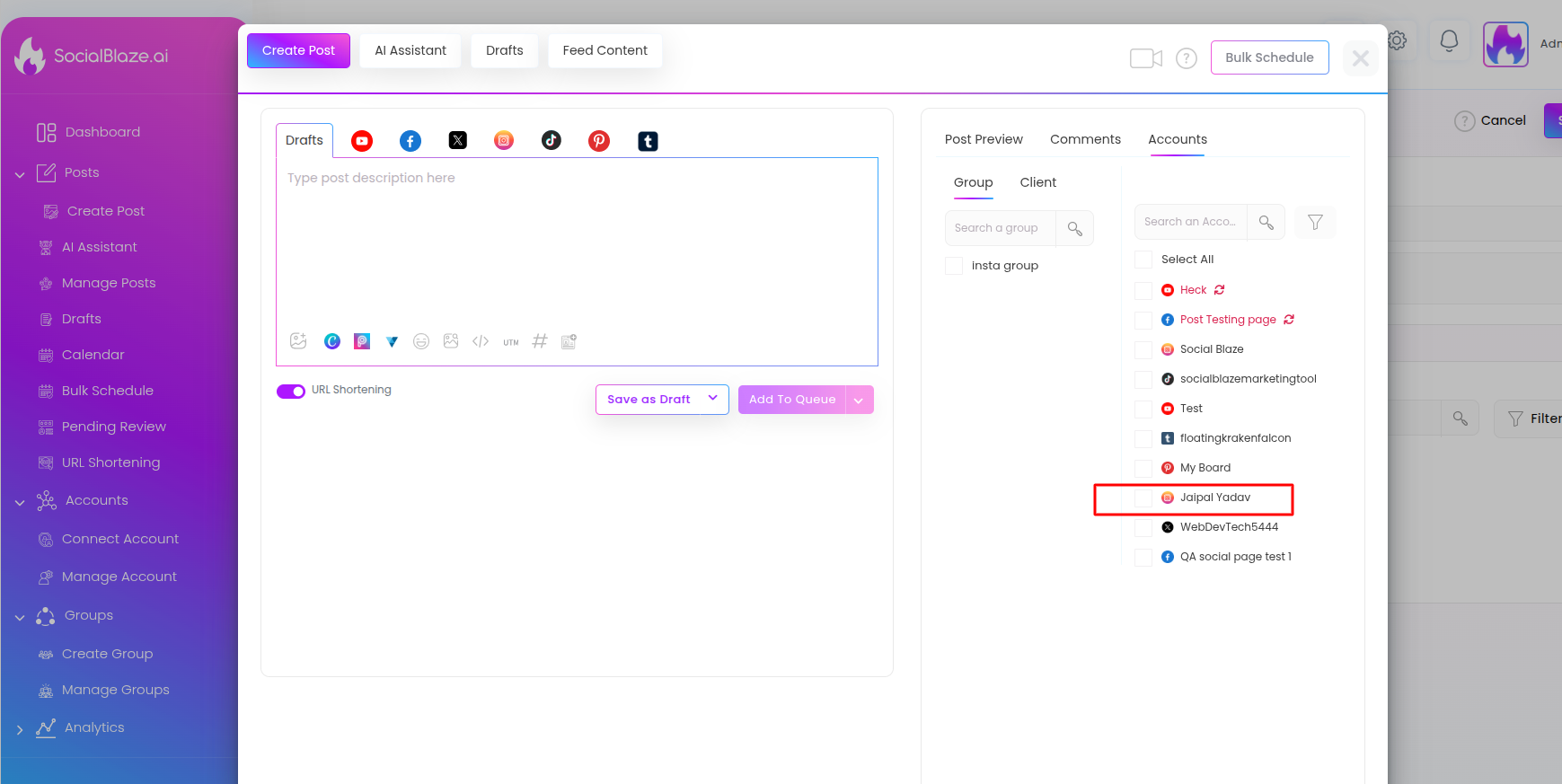The width and height of the screenshot is (1562, 784).
Task: Collapse the Posts sidebar section
Action: click(x=20, y=174)
